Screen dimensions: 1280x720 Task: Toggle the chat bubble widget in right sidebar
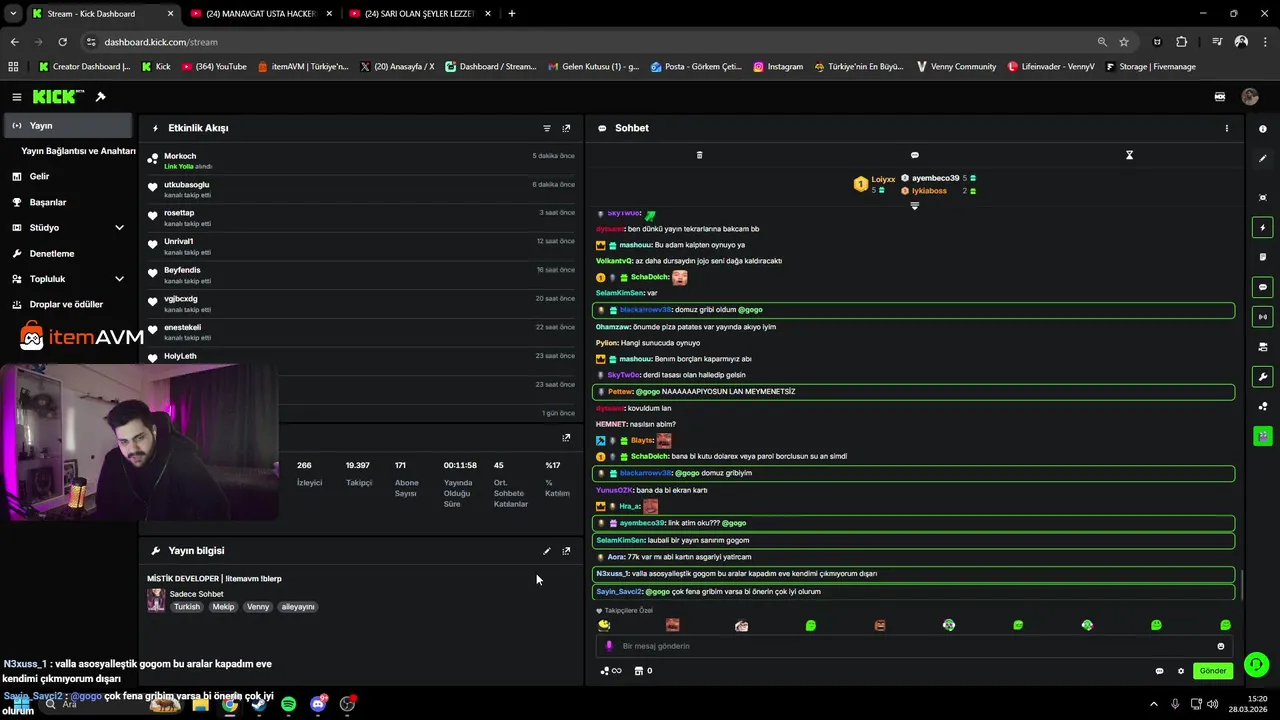point(1263,287)
